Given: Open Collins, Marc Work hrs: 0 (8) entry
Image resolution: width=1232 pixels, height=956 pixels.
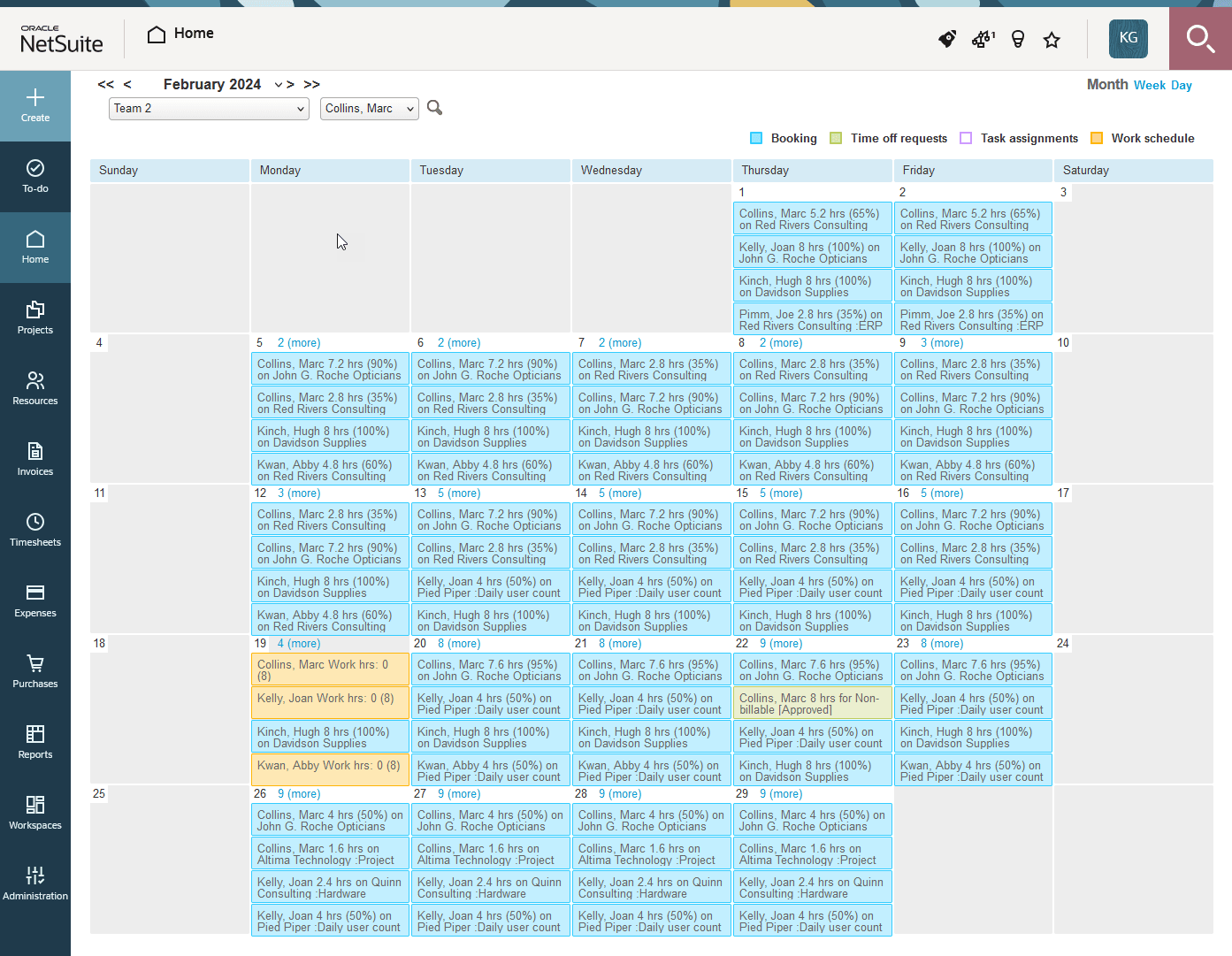Looking at the screenshot, I should (330, 670).
